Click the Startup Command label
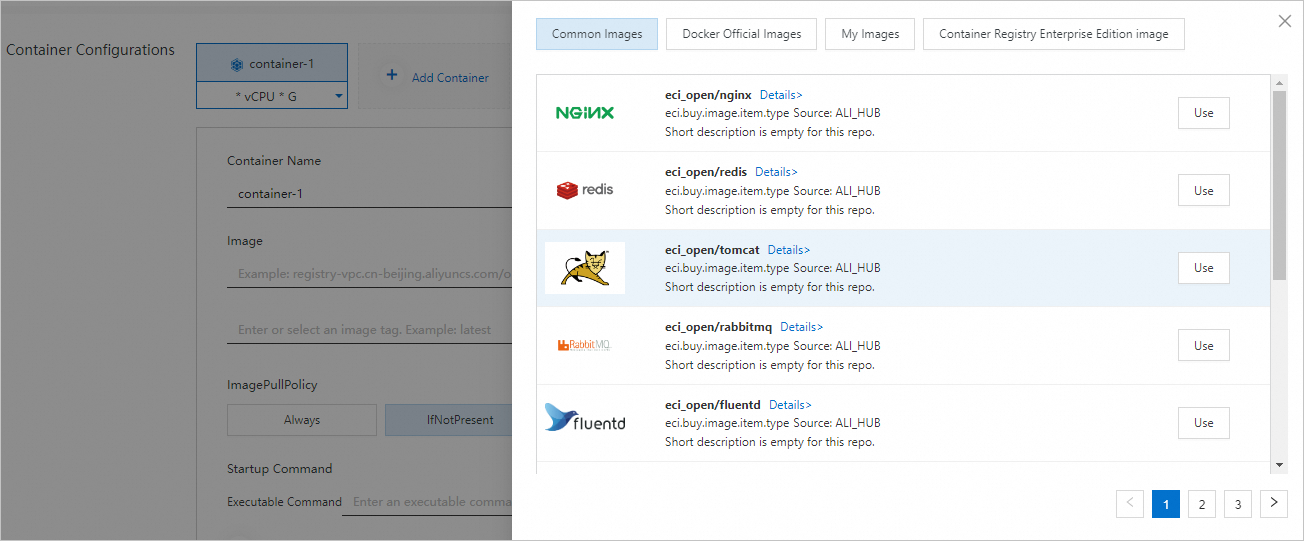 click(x=280, y=468)
